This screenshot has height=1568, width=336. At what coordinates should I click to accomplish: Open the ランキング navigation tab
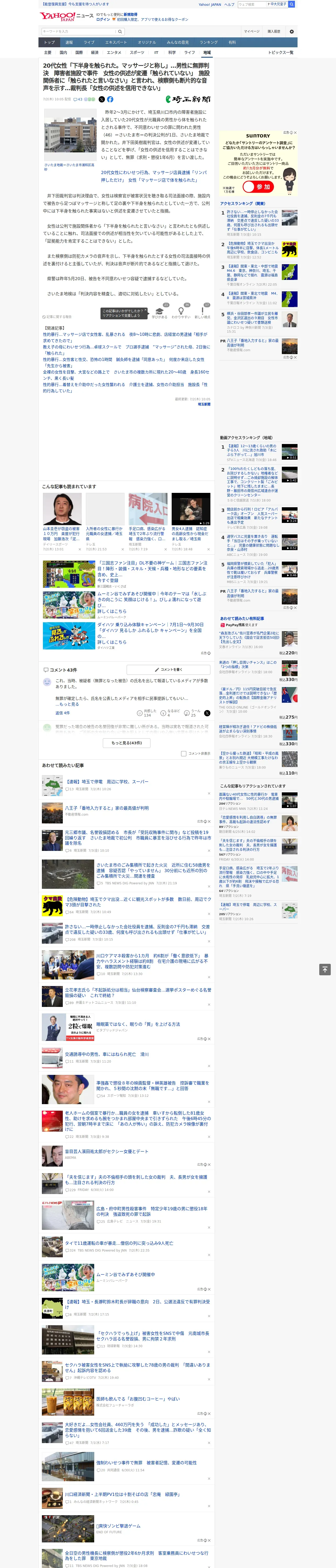209,43
